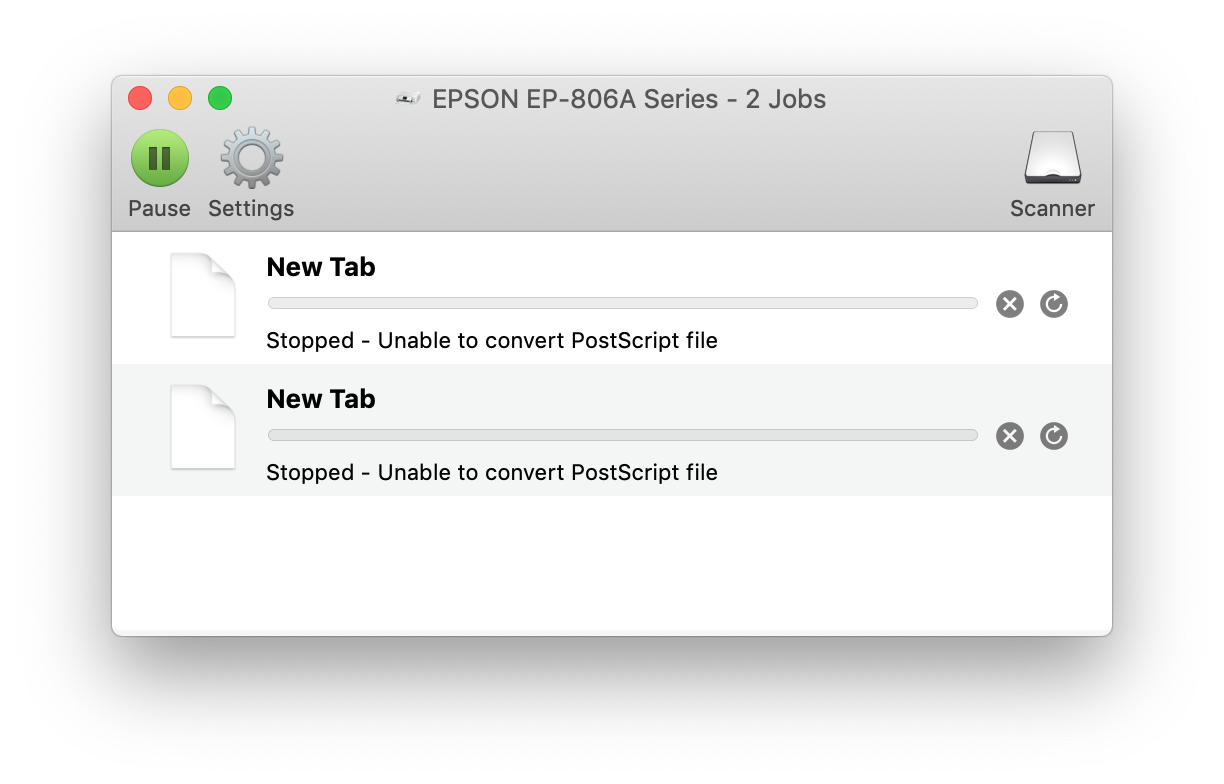The image size is (1224, 784).
Task: Click the Settings label text
Action: tap(251, 209)
